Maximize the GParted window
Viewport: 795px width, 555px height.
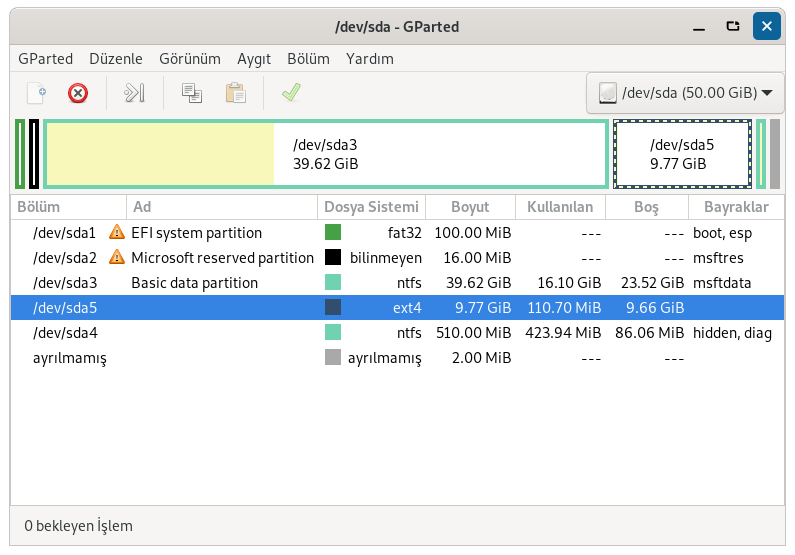tap(733, 26)
